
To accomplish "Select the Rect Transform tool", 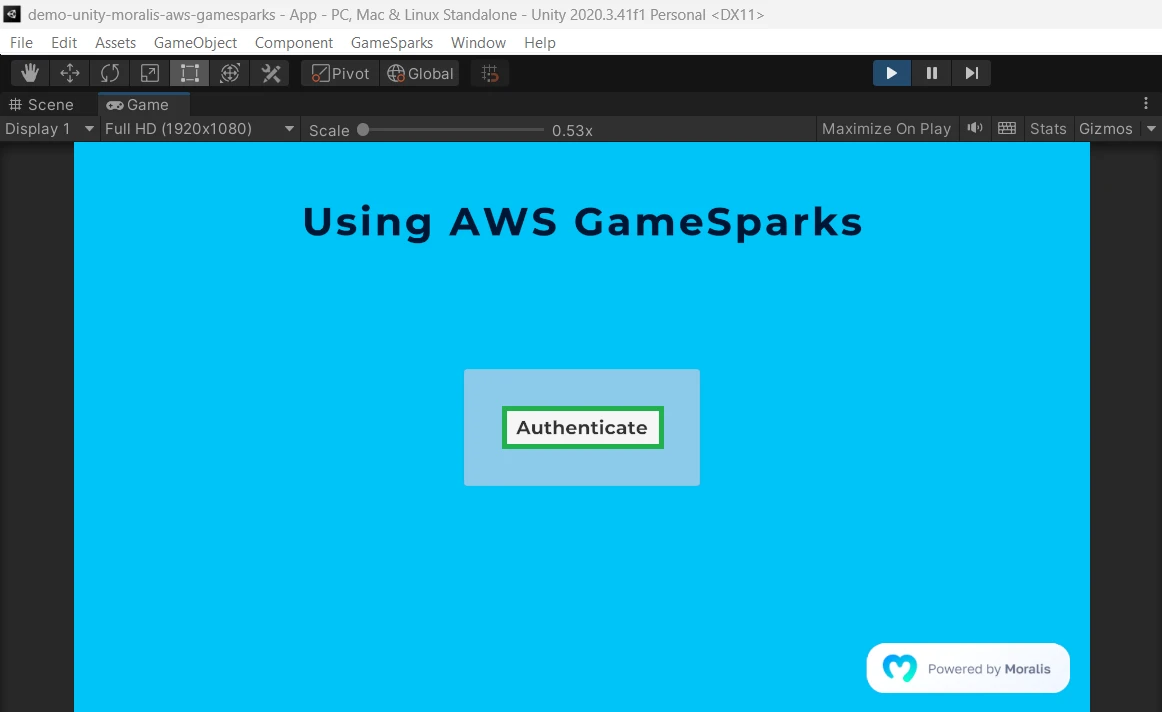I will point(190,73).
